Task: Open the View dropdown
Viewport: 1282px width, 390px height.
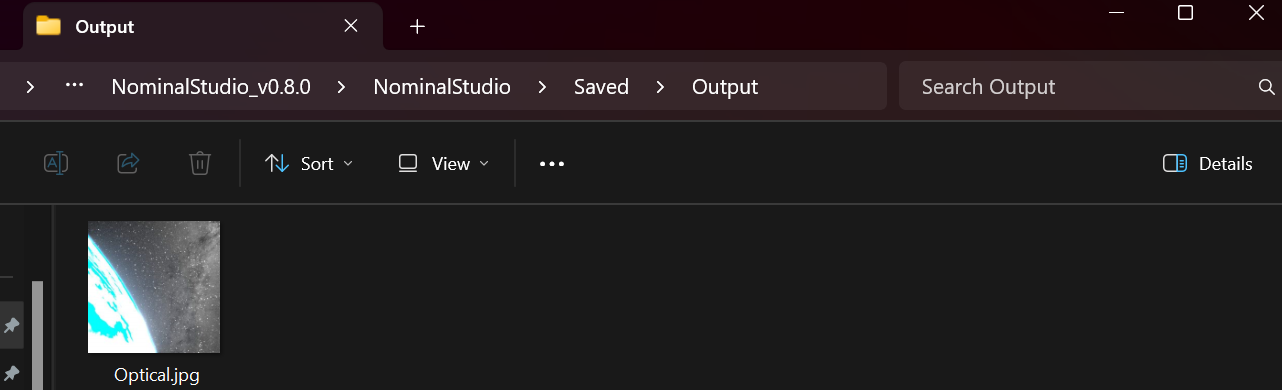Action: click(x=444, y=164)
